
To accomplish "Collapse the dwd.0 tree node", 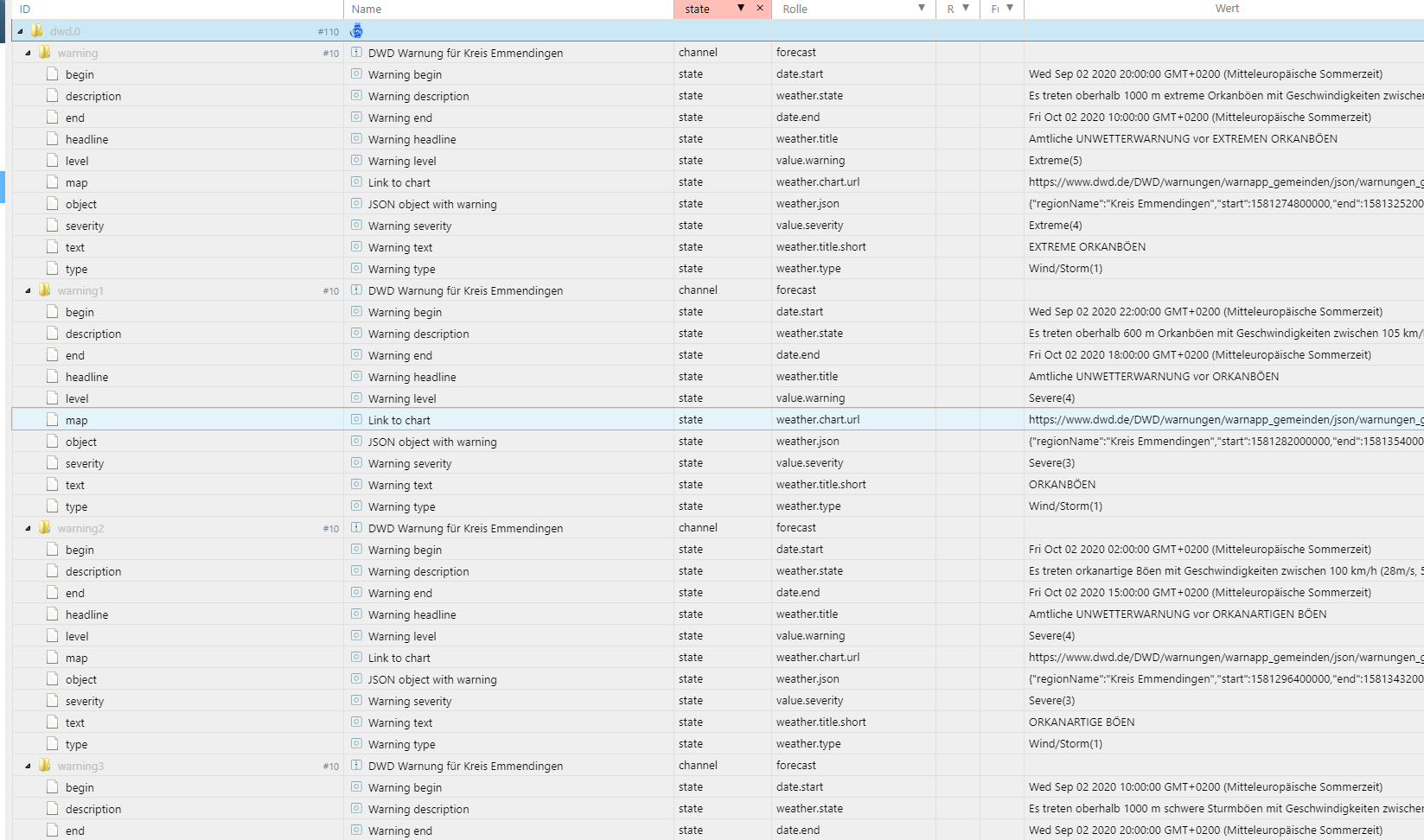I will pyautogui.click(x=20, y=31).
